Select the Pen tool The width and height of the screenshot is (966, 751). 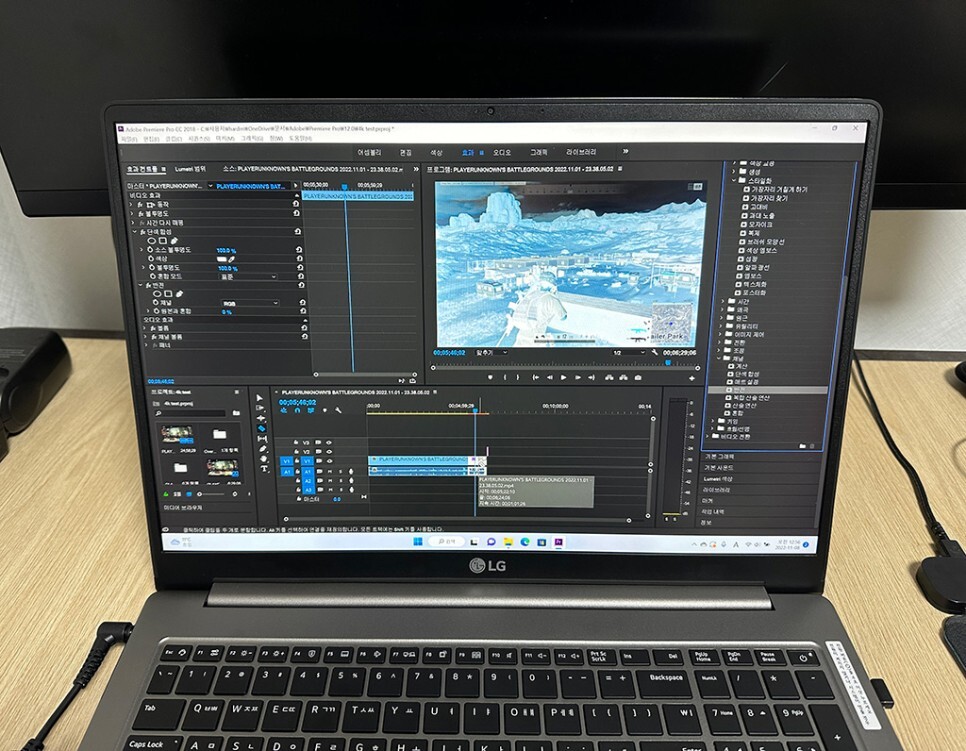[x=262, y=449]
